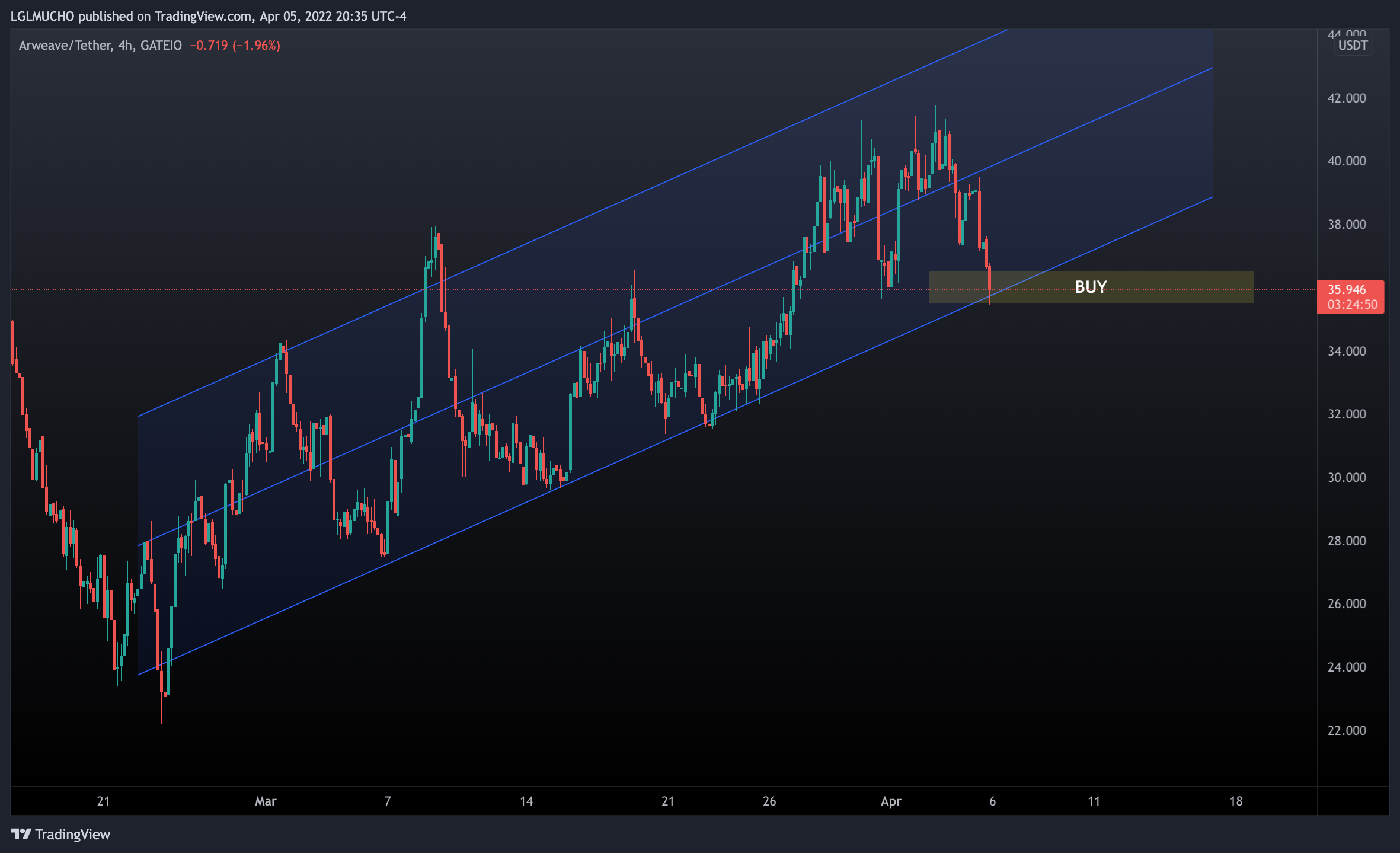Click the Mar date label on time axis

(x=266, y=801)
